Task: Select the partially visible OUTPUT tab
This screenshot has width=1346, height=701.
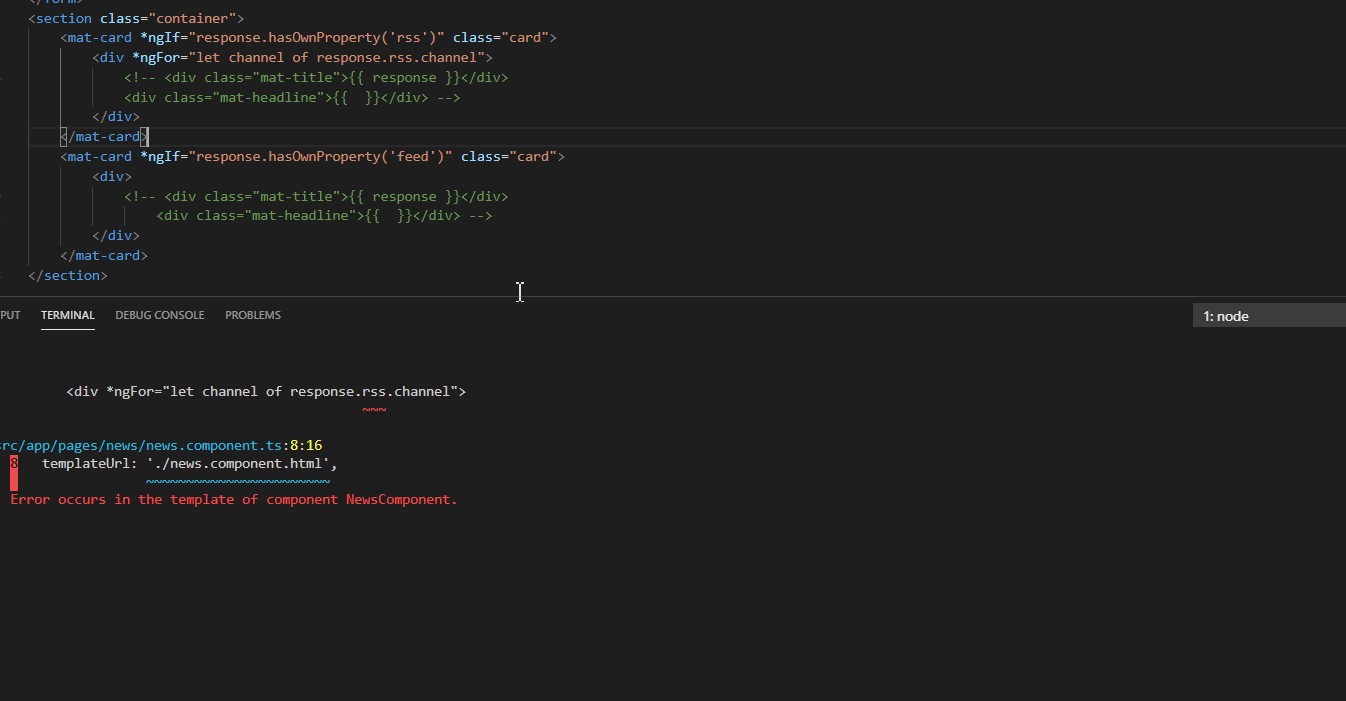Action: click(x=10, y=315)
